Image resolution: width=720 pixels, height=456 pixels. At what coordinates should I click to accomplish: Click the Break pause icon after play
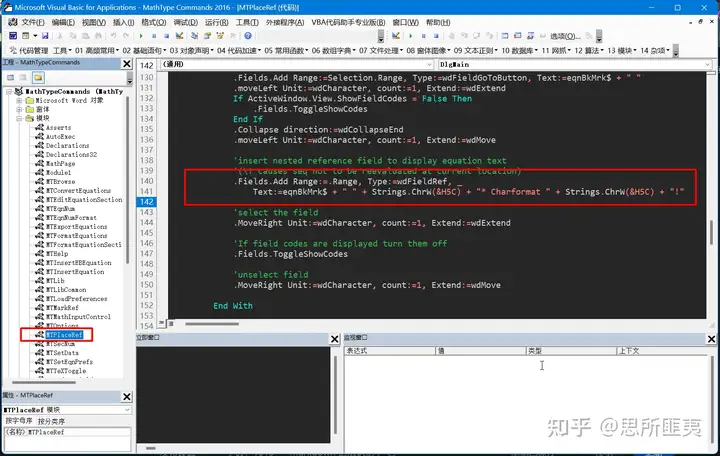click(154, 36)
